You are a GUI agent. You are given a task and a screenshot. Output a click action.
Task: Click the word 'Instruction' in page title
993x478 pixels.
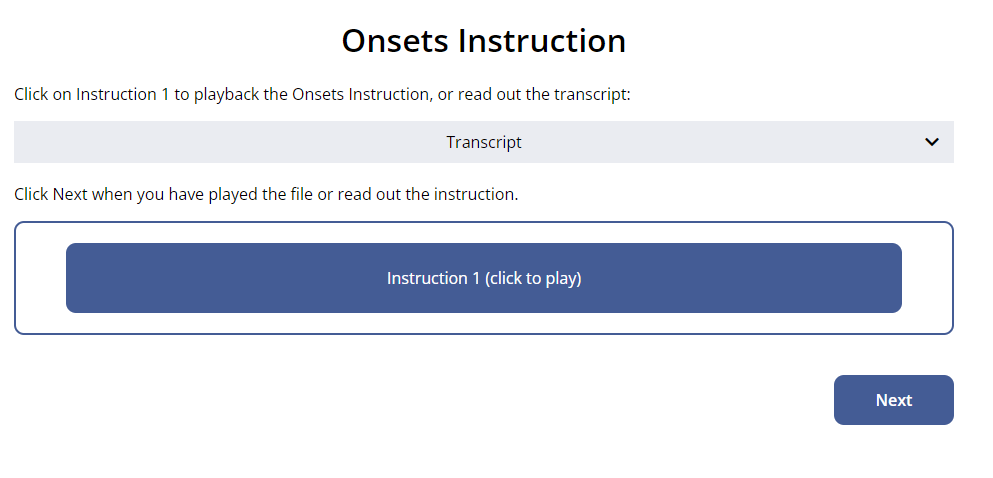542,41
